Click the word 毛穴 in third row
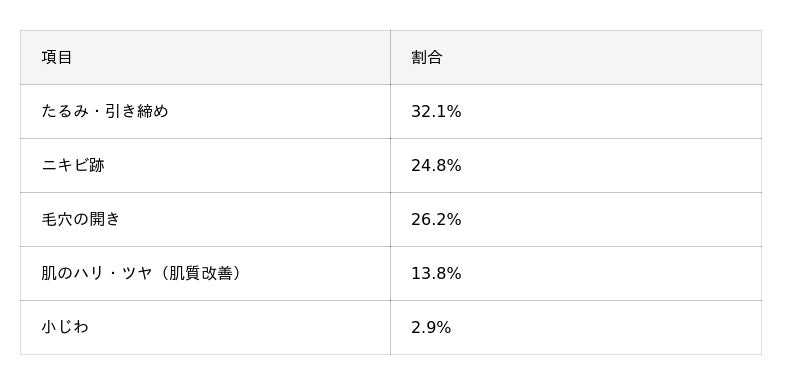Viewport: 800px width, 385px height. pyautogui.click(x=57, y=219)
